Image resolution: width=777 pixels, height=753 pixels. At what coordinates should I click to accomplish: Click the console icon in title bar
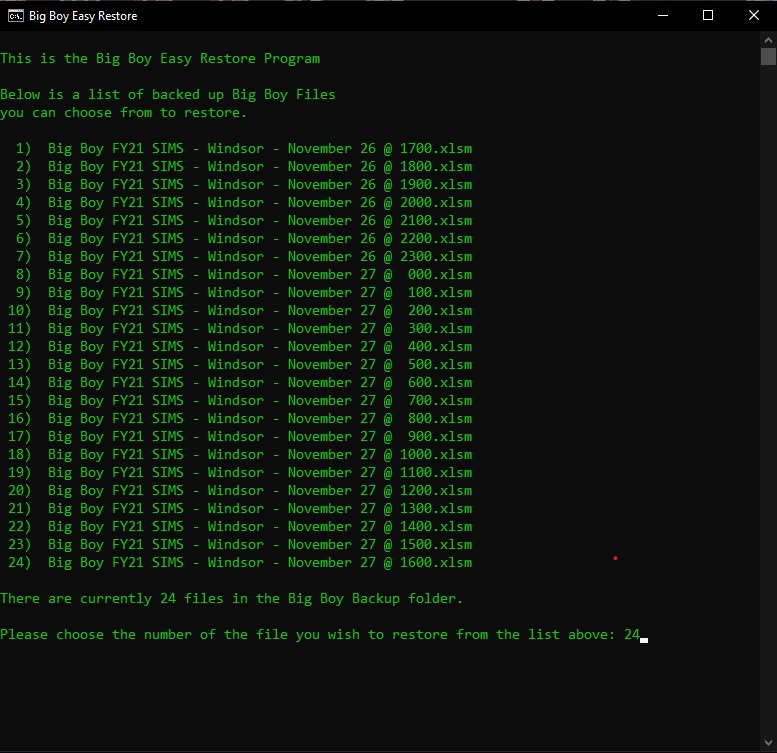[x=15, y=16]
